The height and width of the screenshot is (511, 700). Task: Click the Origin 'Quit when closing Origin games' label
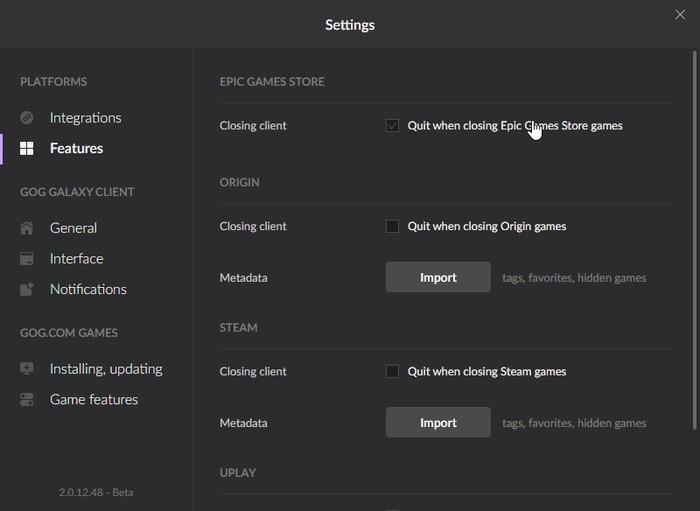pos(487,226)
